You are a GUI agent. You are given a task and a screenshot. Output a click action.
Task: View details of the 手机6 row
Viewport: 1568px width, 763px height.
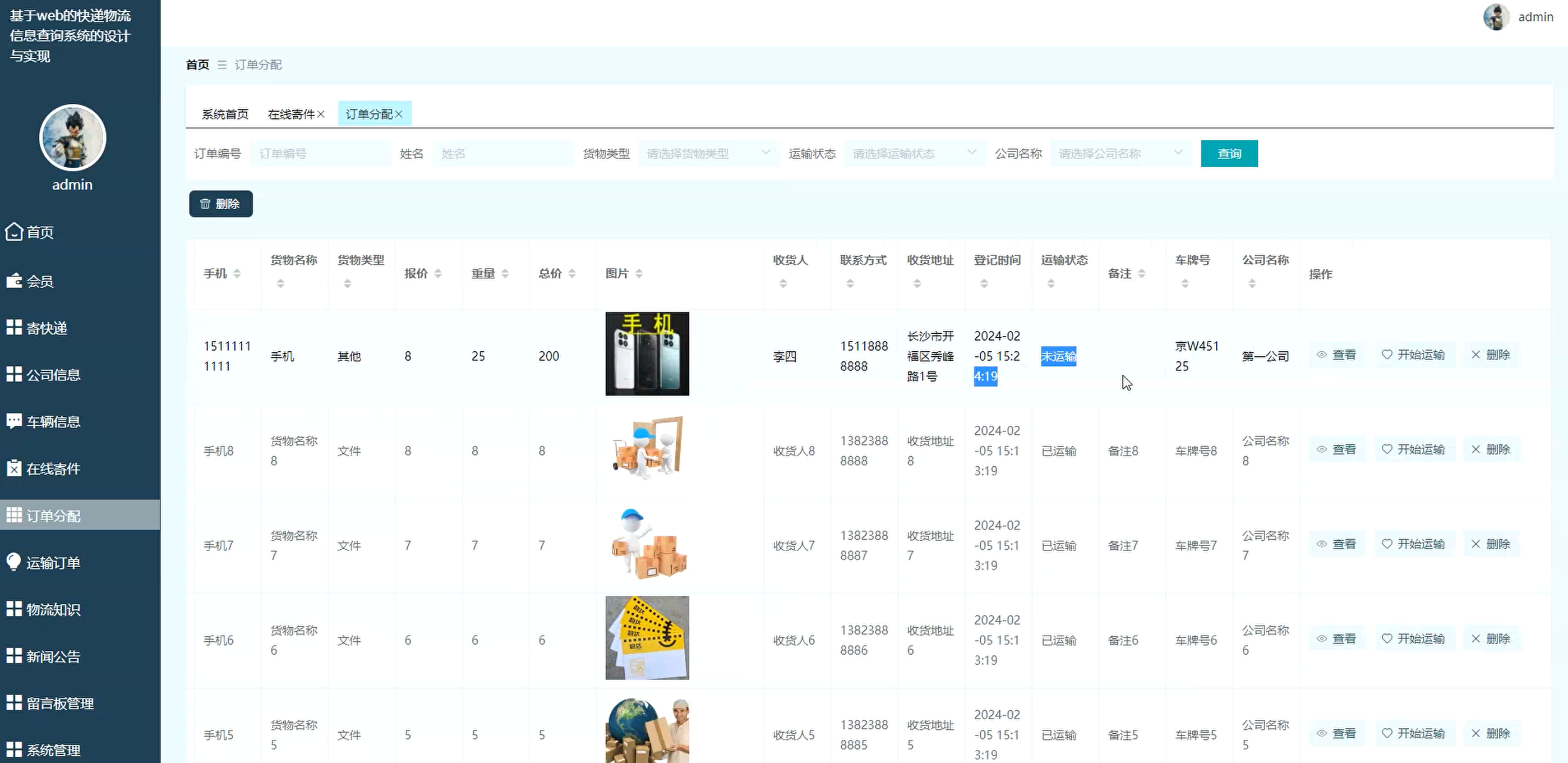coord(1337,639)
